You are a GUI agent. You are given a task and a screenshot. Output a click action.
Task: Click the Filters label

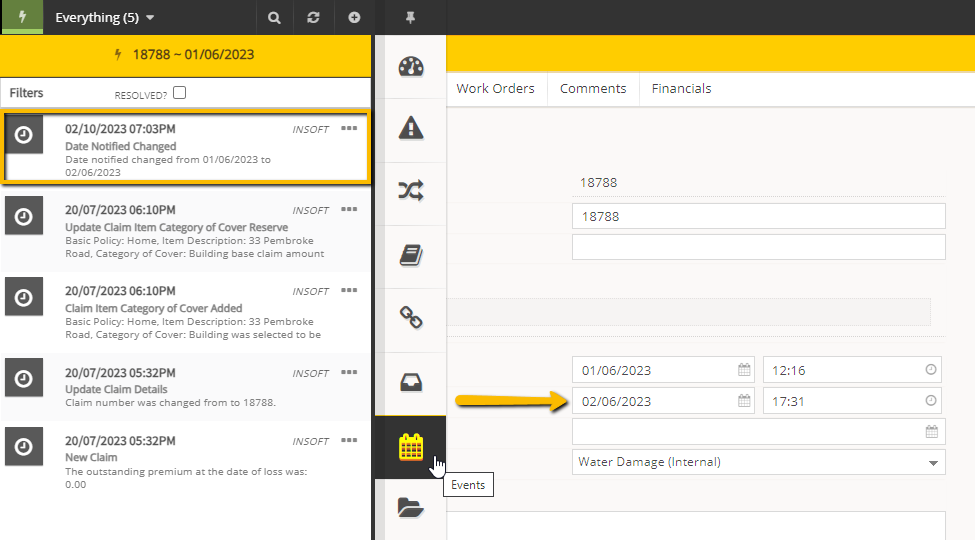pyautogui.click(x=26, y=93)
